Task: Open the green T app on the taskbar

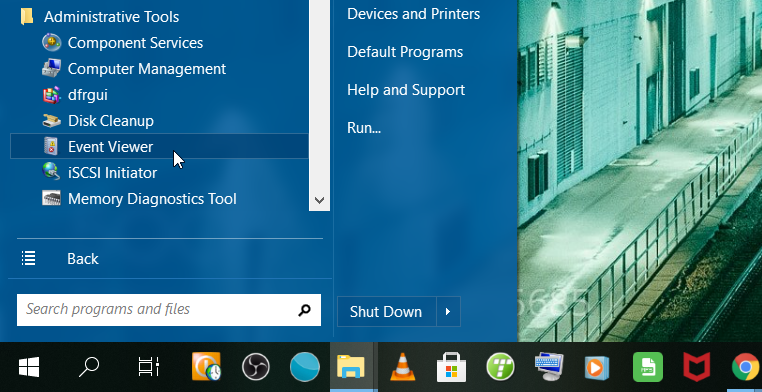Action: (x=501, y=367)
